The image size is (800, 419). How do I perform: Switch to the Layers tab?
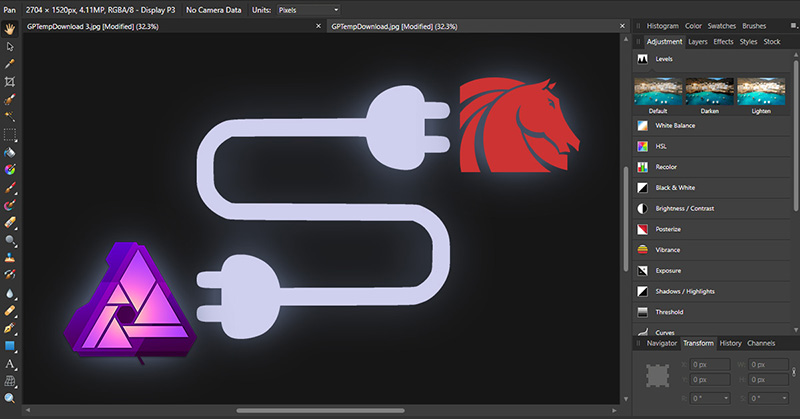point(697,42)
